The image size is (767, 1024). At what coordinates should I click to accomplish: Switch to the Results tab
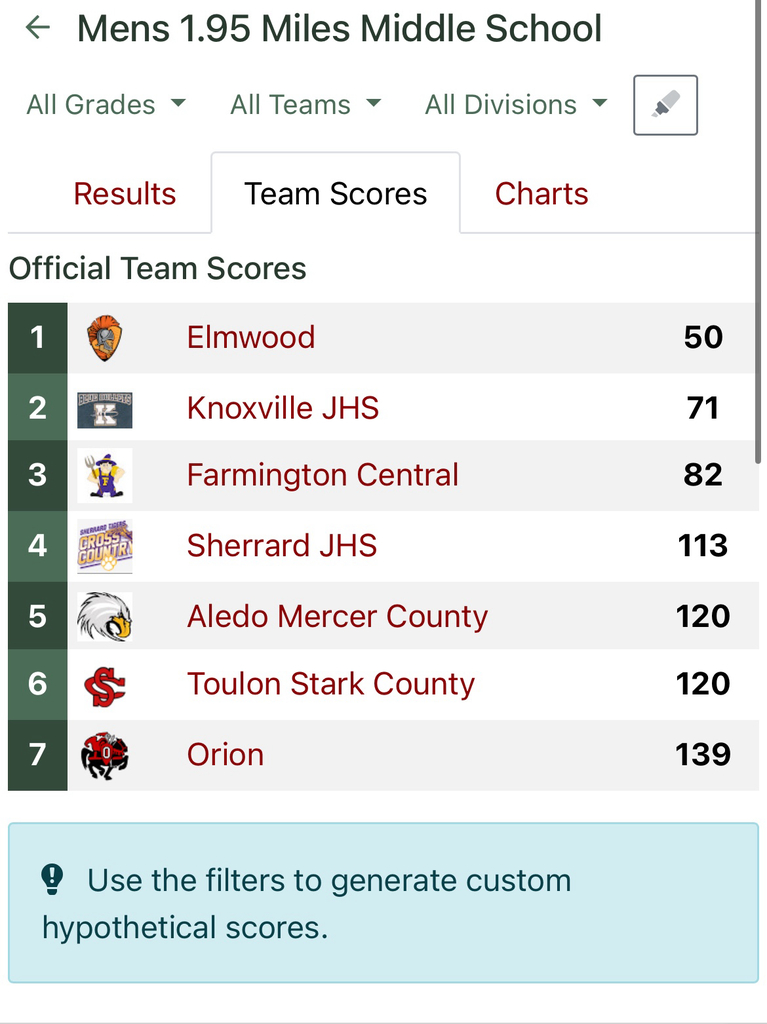click(125, 194)
